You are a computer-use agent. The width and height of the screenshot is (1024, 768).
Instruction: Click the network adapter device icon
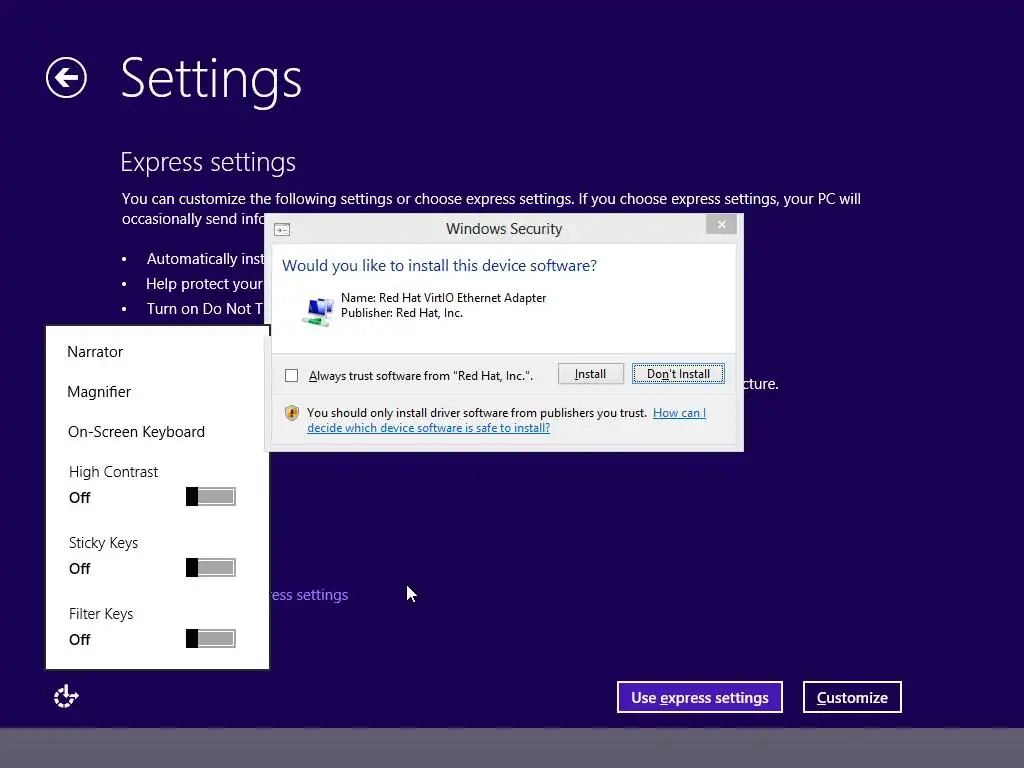[x=318, y=312]
